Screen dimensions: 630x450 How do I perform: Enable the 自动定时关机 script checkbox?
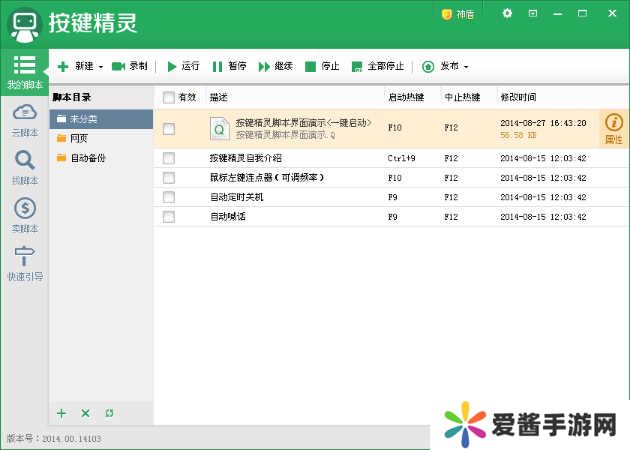tap(168, 197)
